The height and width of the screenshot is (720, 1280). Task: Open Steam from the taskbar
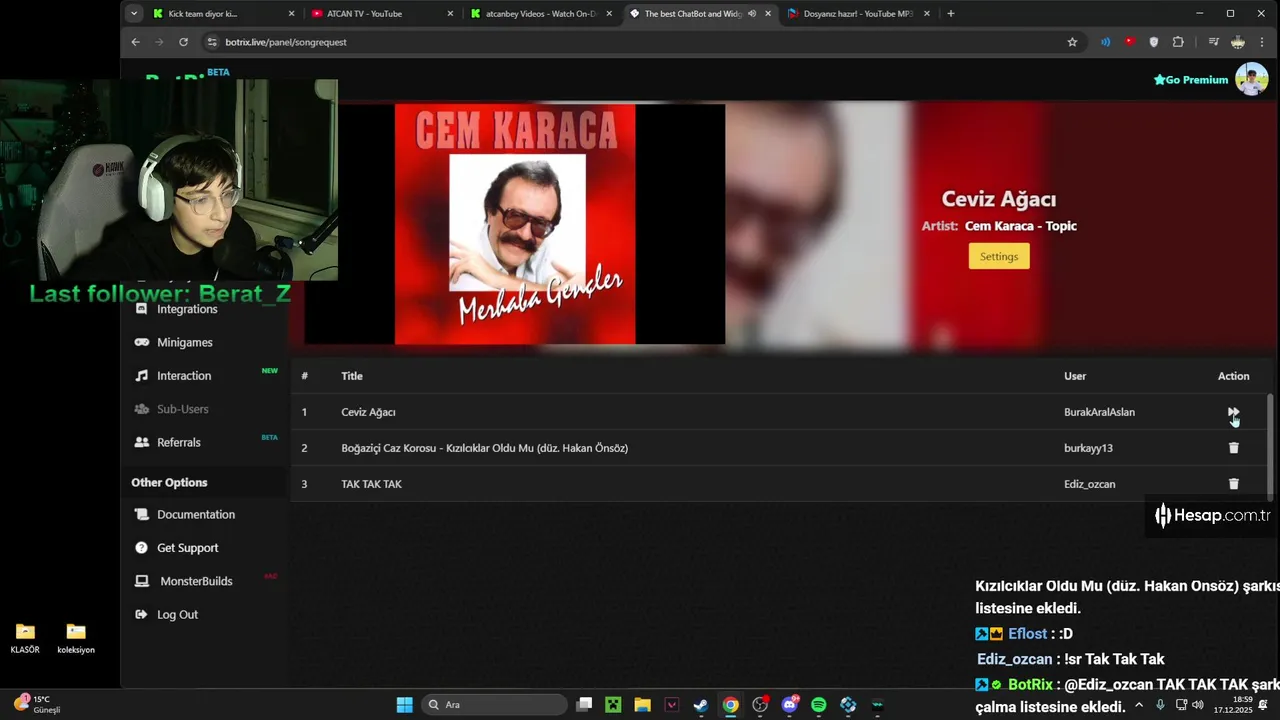coord(701,705)
